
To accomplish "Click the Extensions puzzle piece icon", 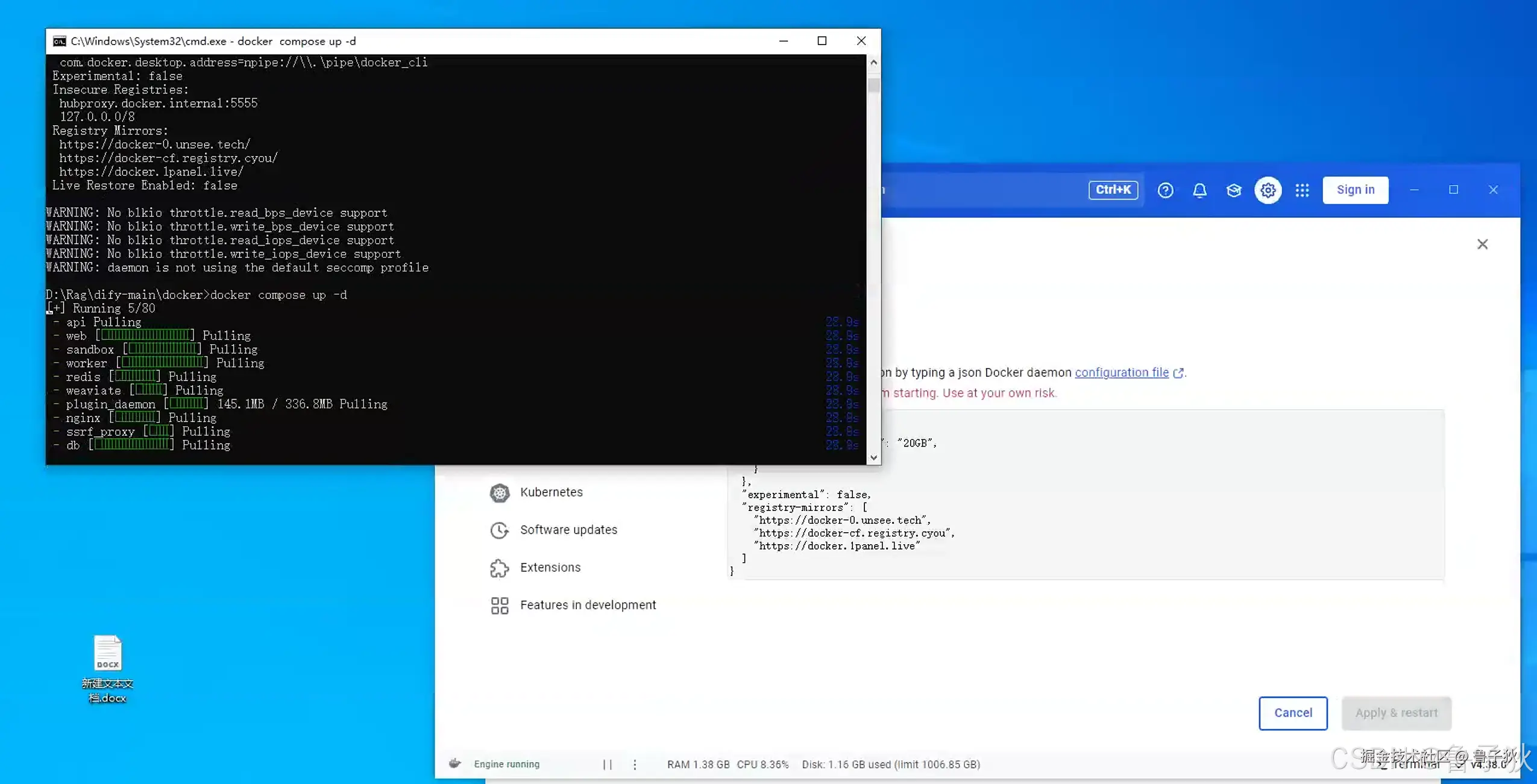I will [499, 568].
